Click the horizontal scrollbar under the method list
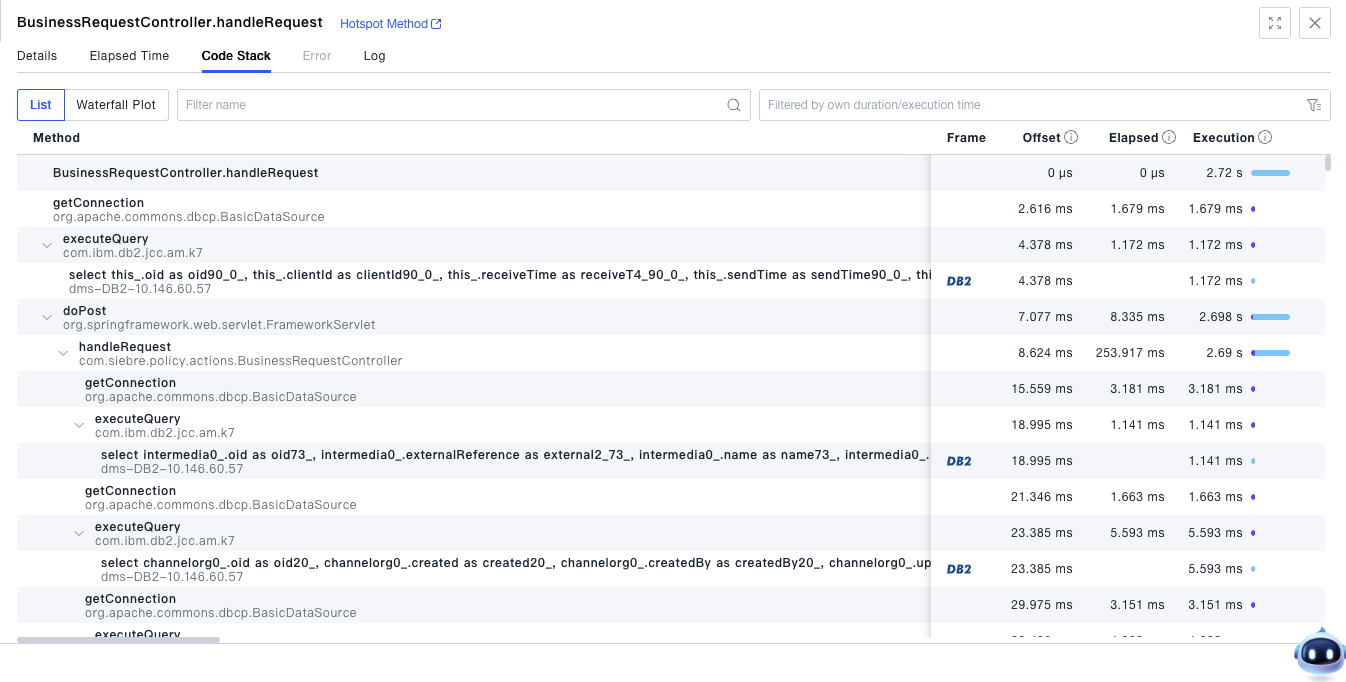This screenshot has height=682, width=1346. click(118, 639)
